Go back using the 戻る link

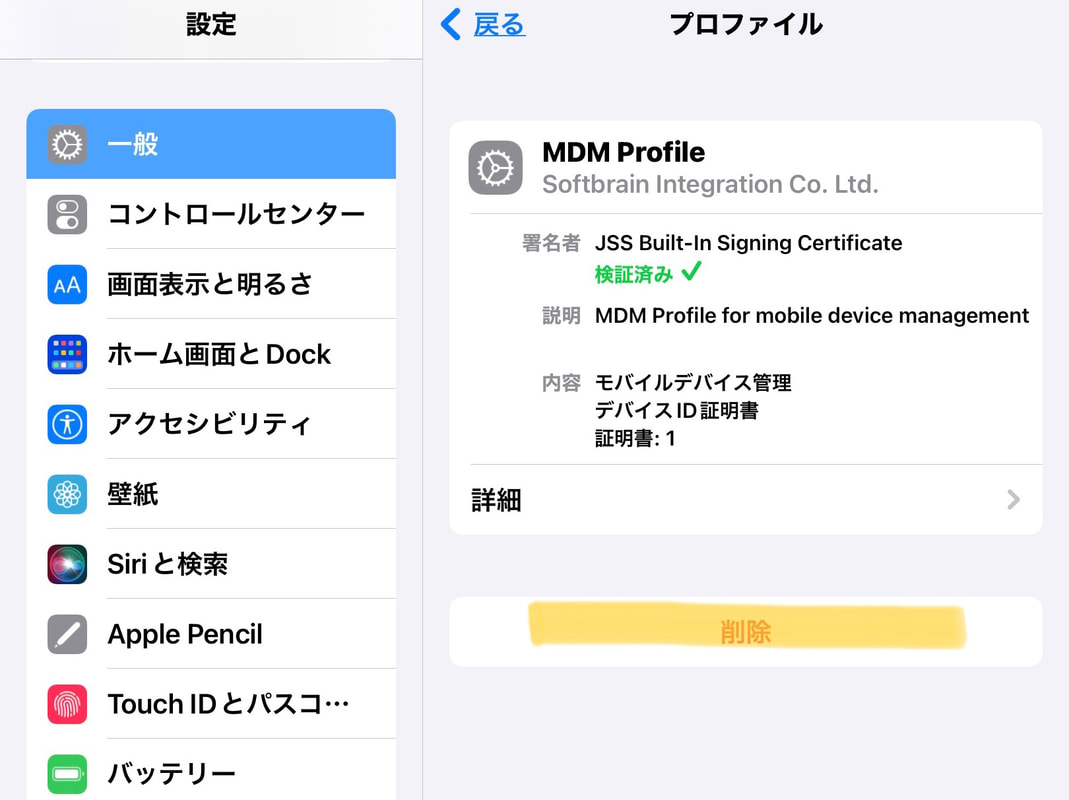coord(499,25)
